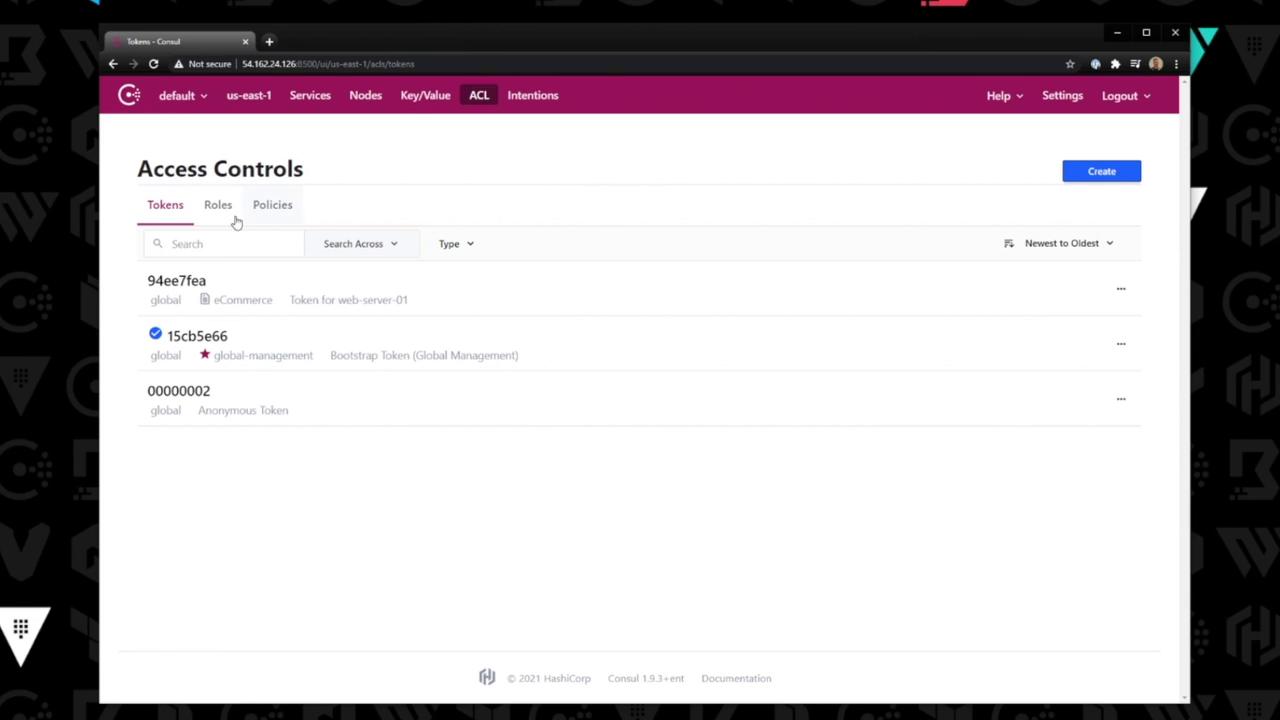Open token 00000002
The width and height of the screenshot is (1280, 720).
click(179, 391)
